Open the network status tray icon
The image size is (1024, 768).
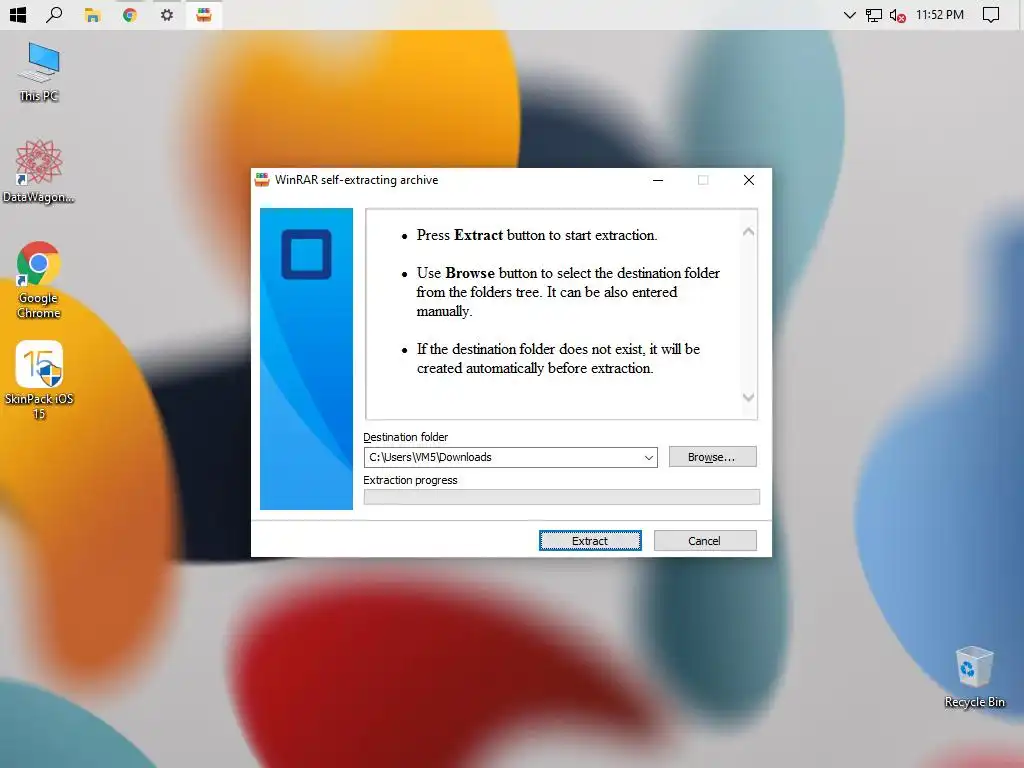(x=874, y=14)
